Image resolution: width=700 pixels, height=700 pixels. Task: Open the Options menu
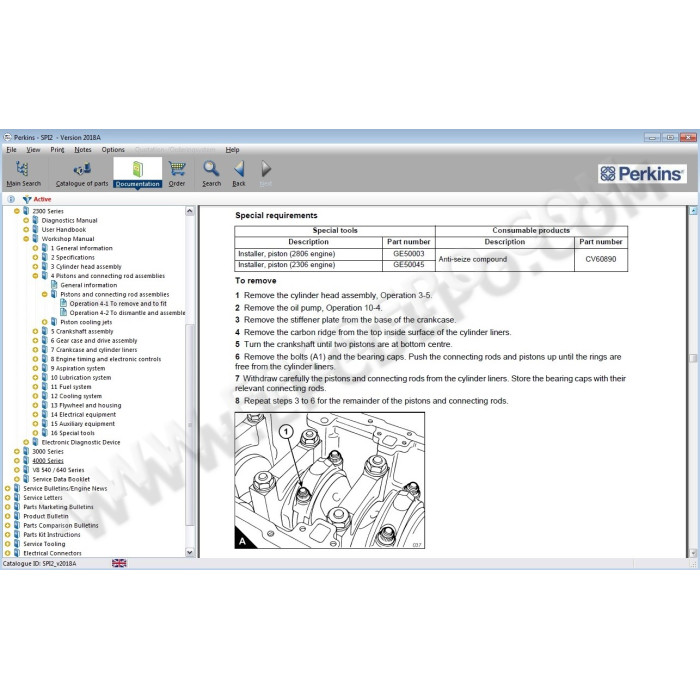113,150
